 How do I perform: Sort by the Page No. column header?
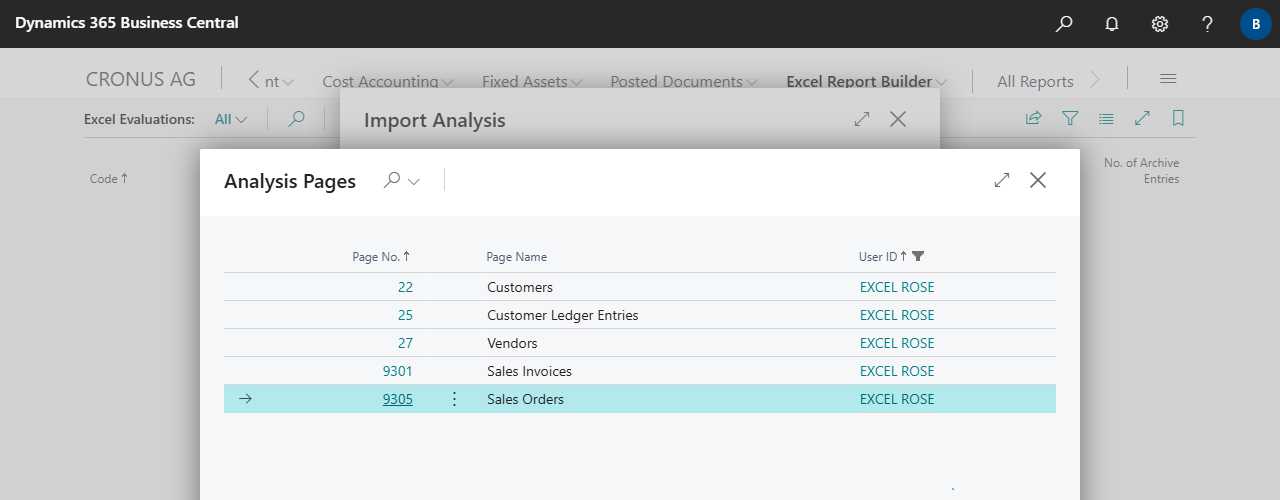(381, 257)
